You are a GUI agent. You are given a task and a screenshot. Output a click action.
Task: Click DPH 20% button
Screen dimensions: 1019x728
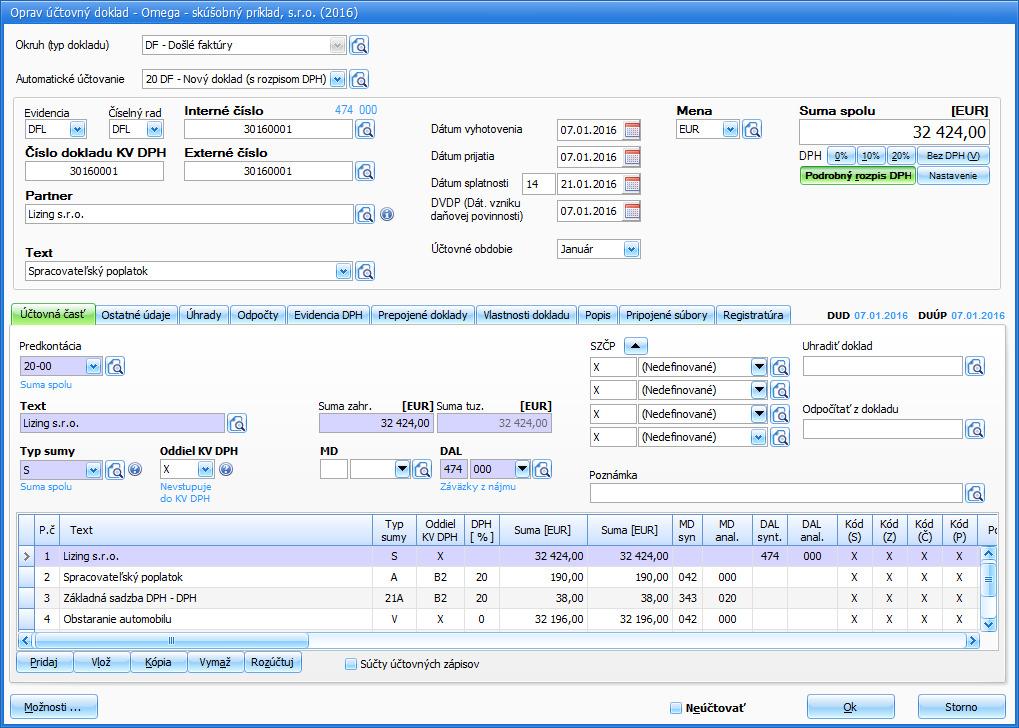coord(901,156)
